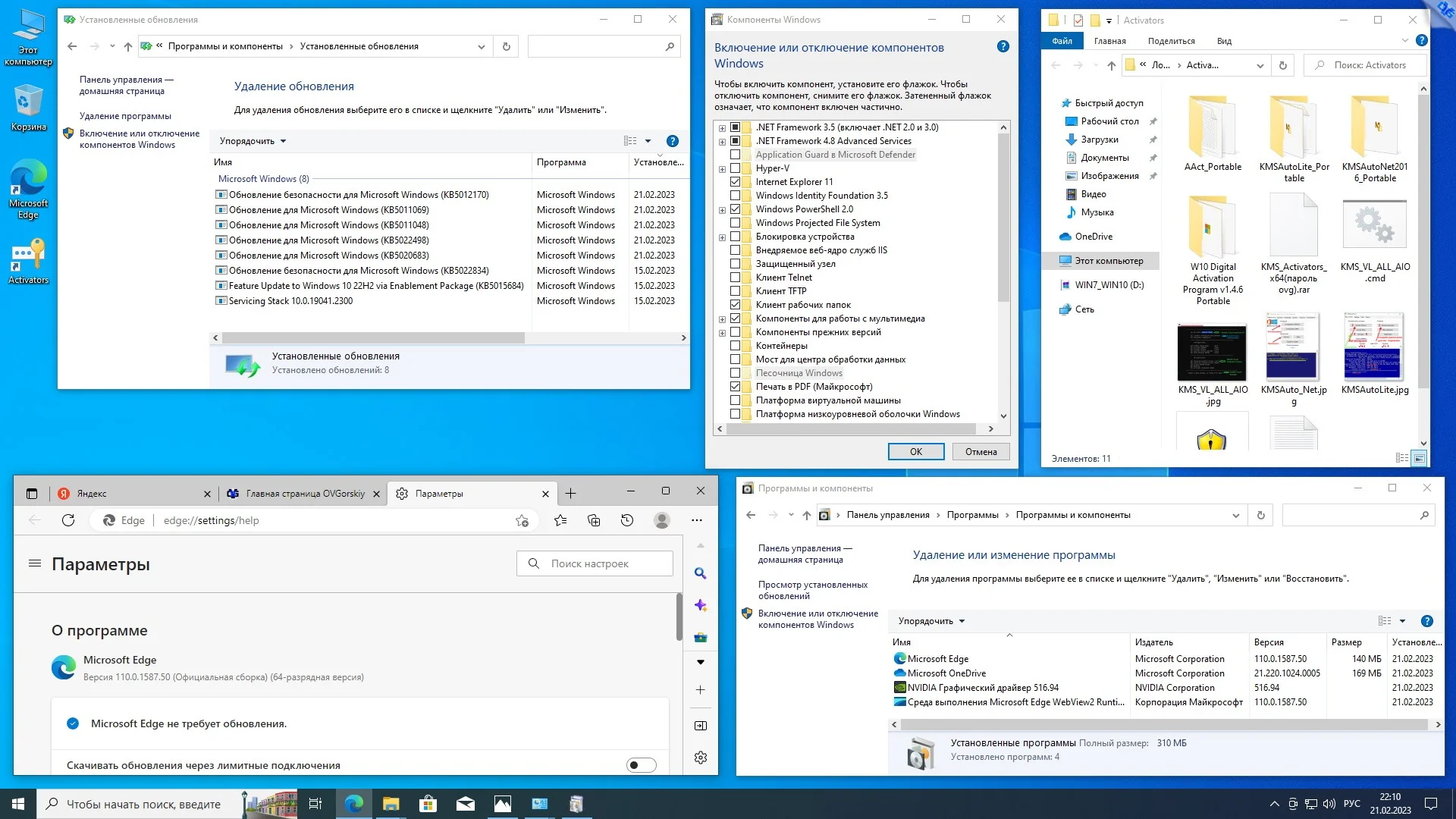Click help icon in Windows Components dialog
Viewport: 1456px width, 819px height.
click(1003, 47)
